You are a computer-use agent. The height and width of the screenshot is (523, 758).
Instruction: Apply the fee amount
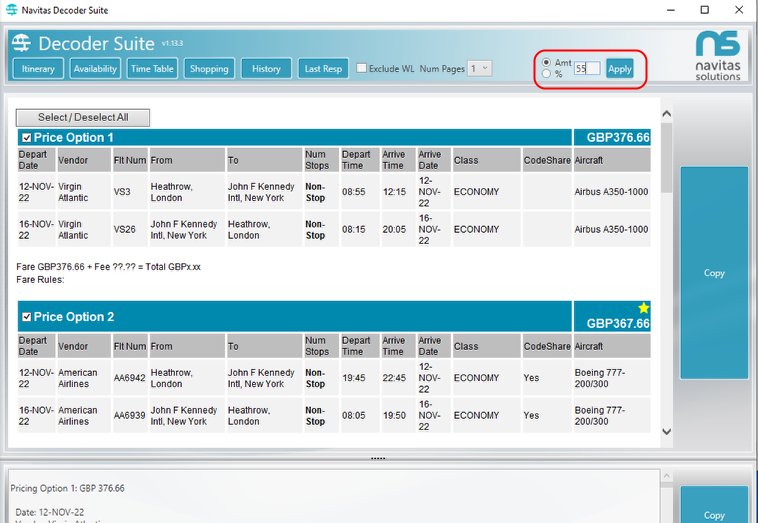click(x=620, y=69)
